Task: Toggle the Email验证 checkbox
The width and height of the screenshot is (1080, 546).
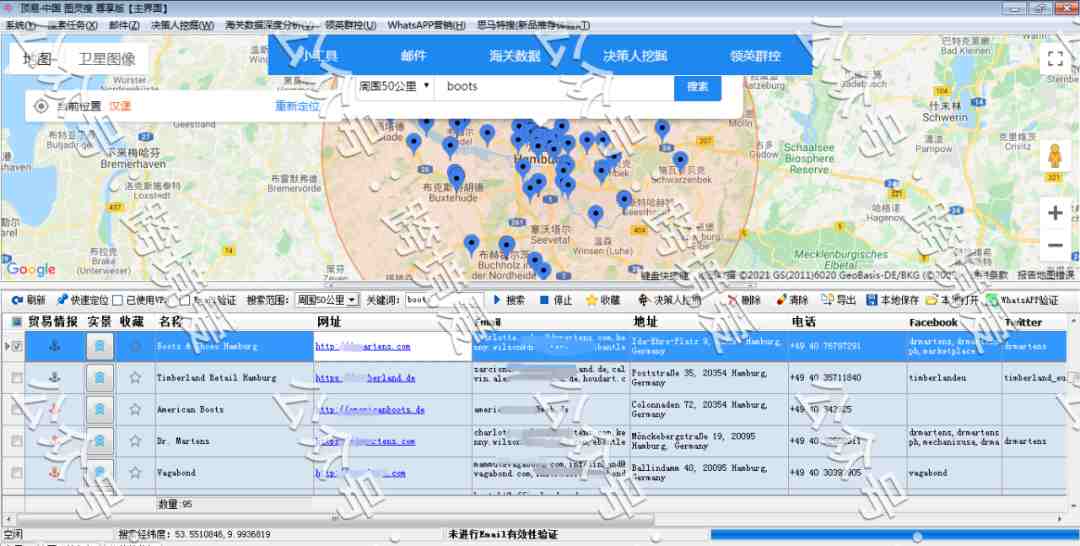Action: (x=185, y=300)
